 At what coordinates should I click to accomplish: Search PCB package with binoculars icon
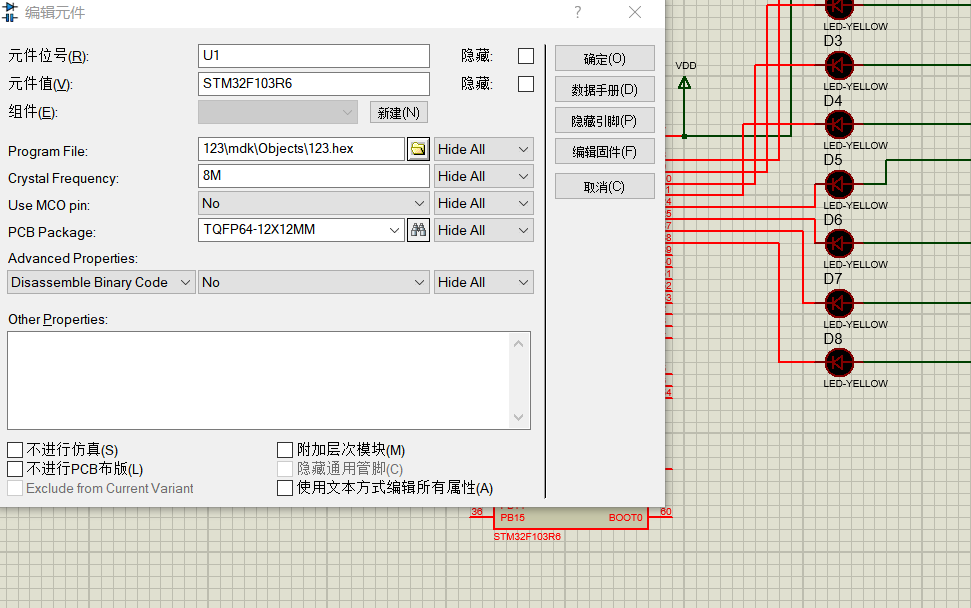point(418,230)
